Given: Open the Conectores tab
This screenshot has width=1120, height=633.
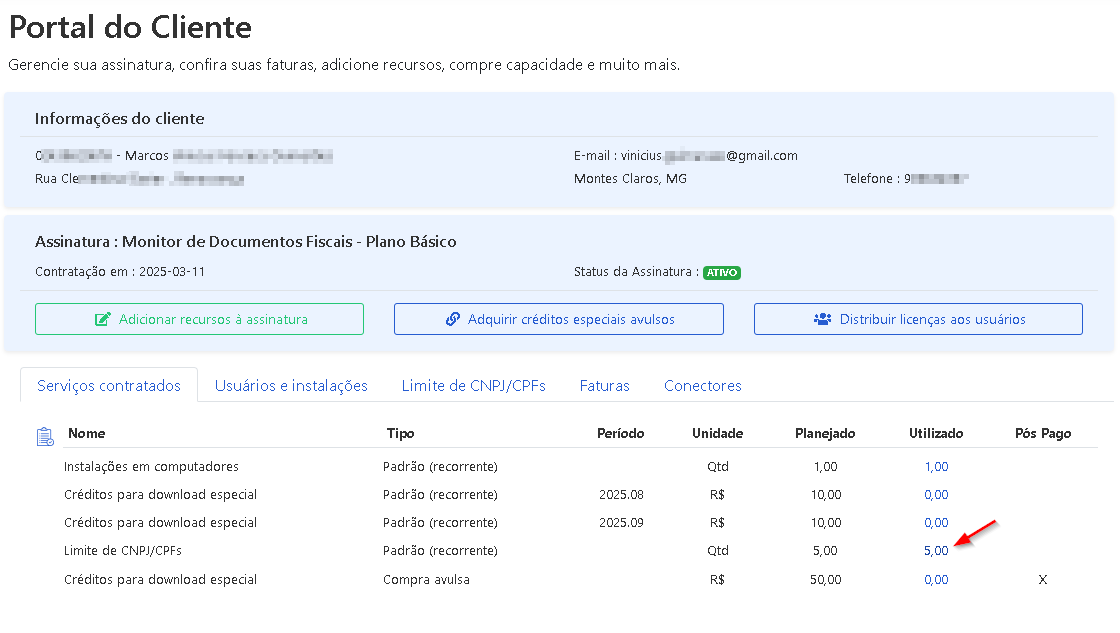Looking at the screenshot, I should pos(702,386).
